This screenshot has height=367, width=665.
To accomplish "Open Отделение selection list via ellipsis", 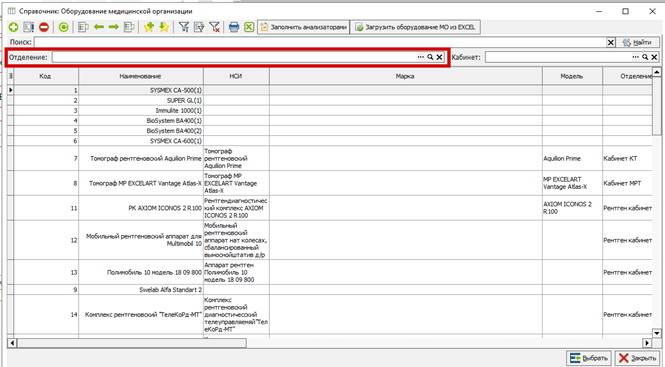I will coord(420,57).
